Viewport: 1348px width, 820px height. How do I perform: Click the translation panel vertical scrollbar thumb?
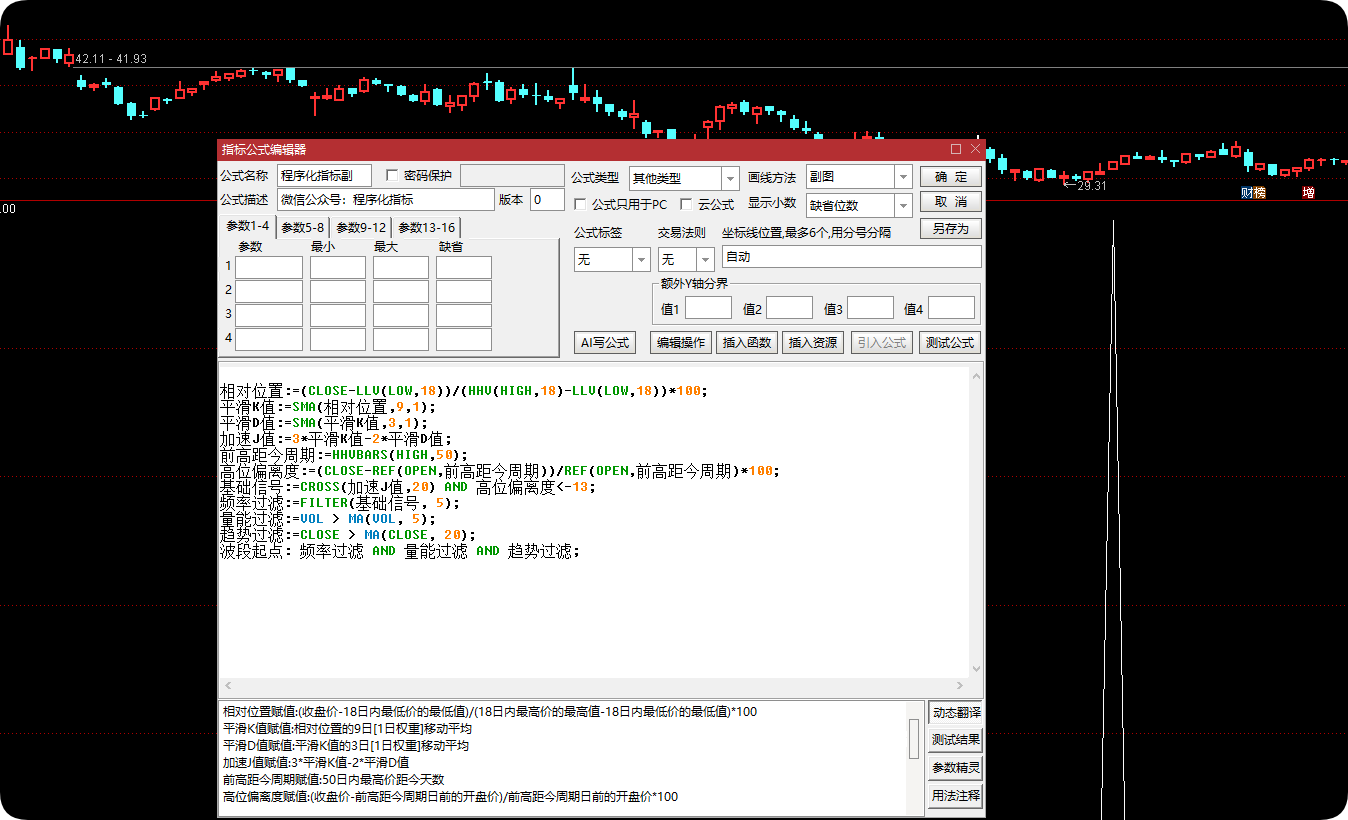(x=913, y=739)
